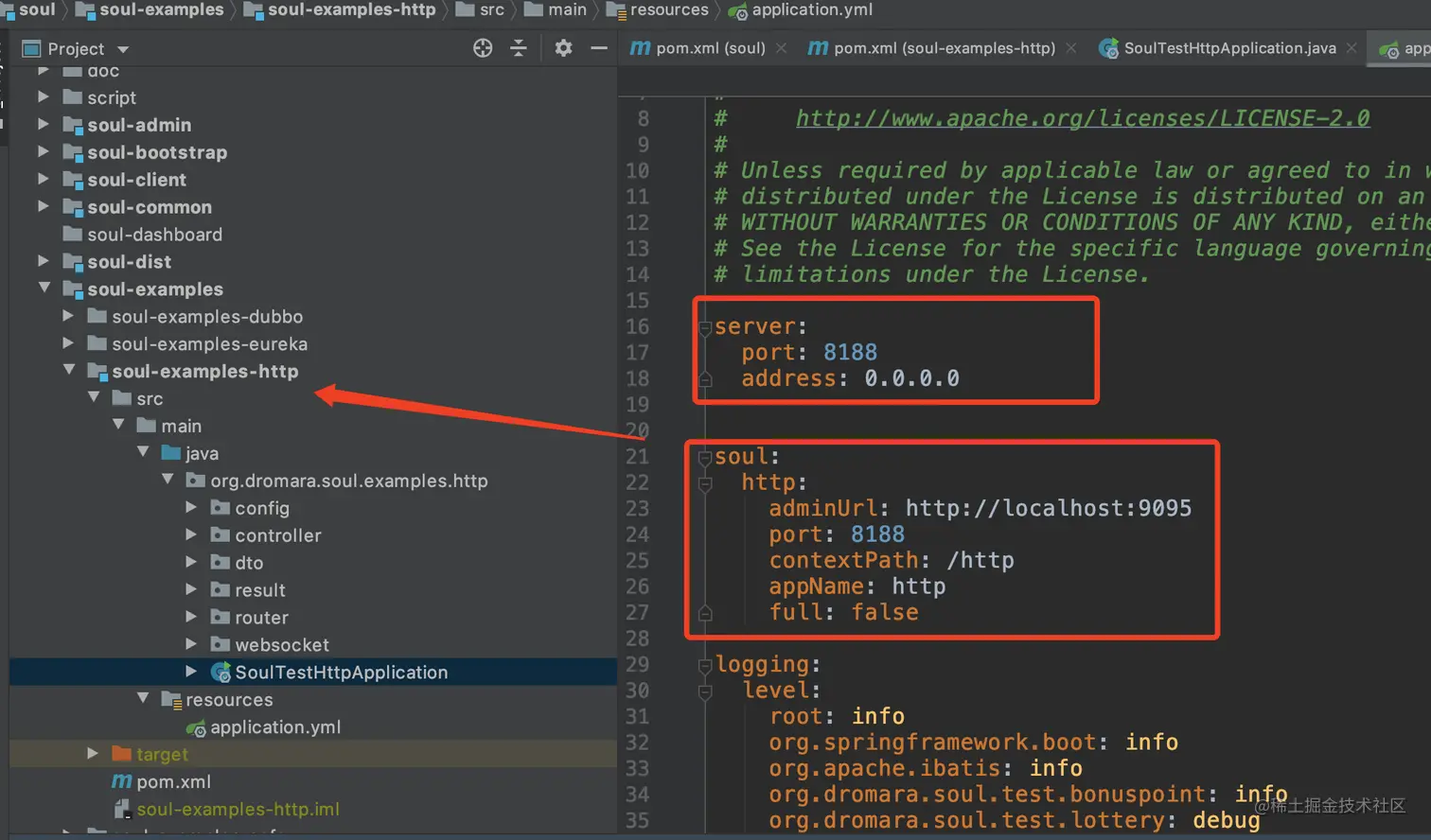The image size is (1431, 840).
Task: Fold the http block in editor gutter
Action: click(705, 483)
